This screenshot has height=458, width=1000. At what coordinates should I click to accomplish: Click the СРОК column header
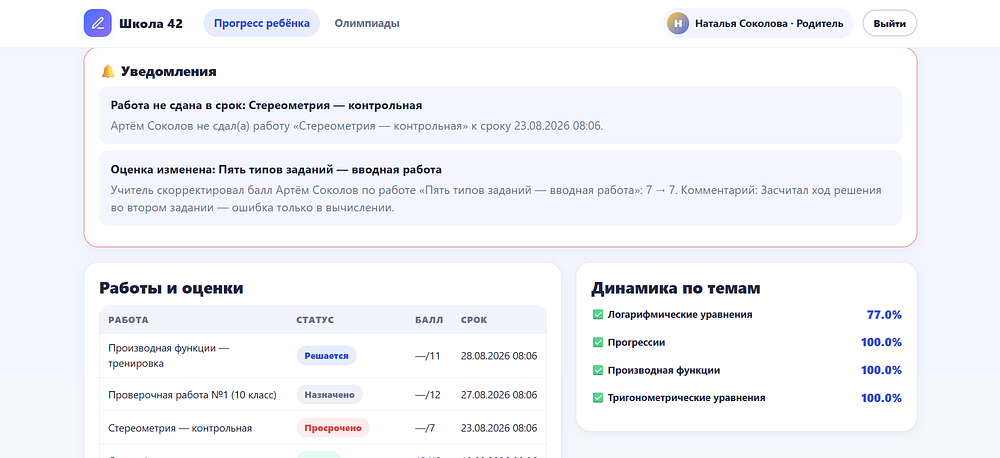point(474,320)
